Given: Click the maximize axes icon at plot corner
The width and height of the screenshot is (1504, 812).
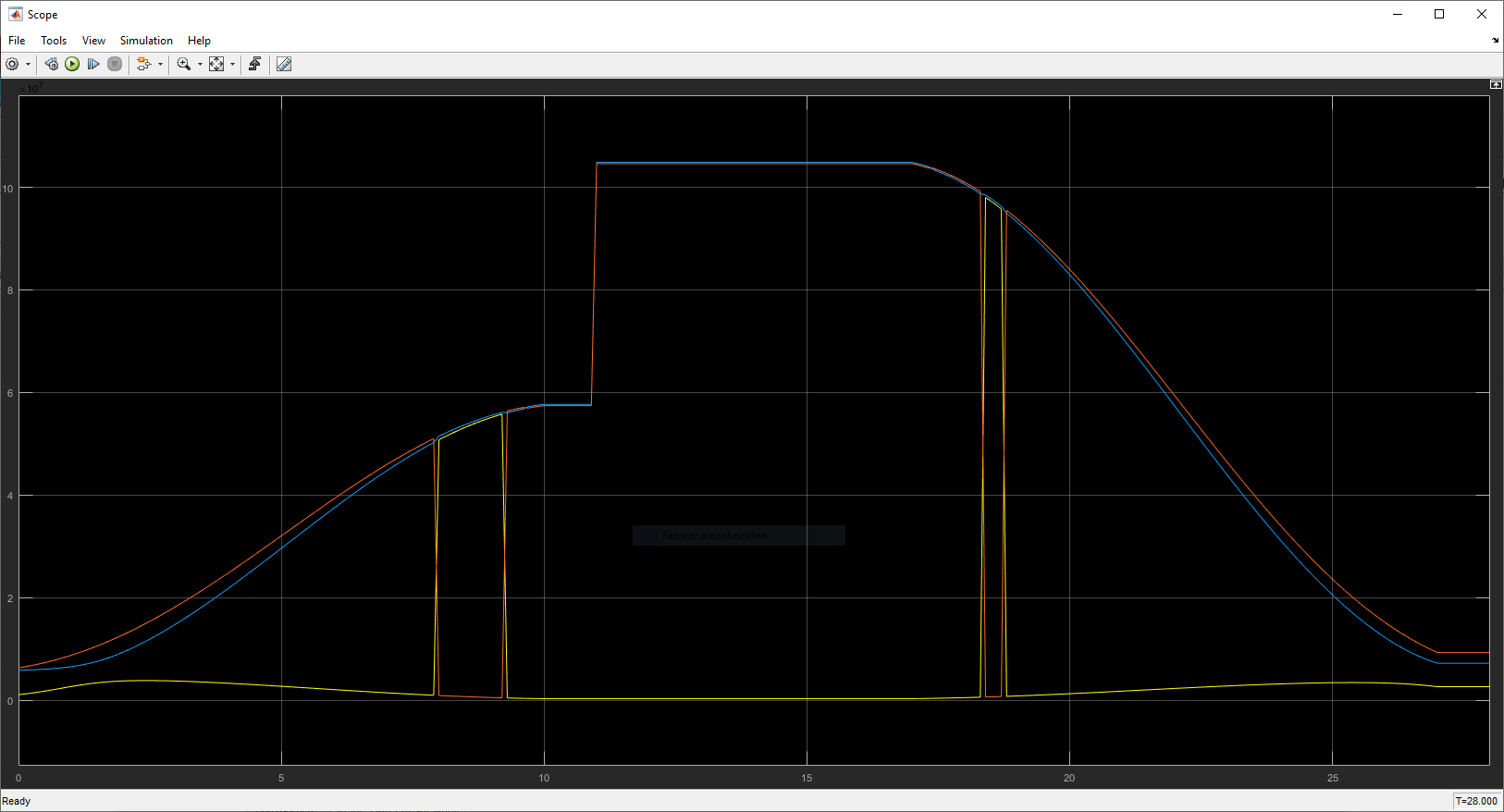Looking at the screenshot, I should pos(1496,84).
